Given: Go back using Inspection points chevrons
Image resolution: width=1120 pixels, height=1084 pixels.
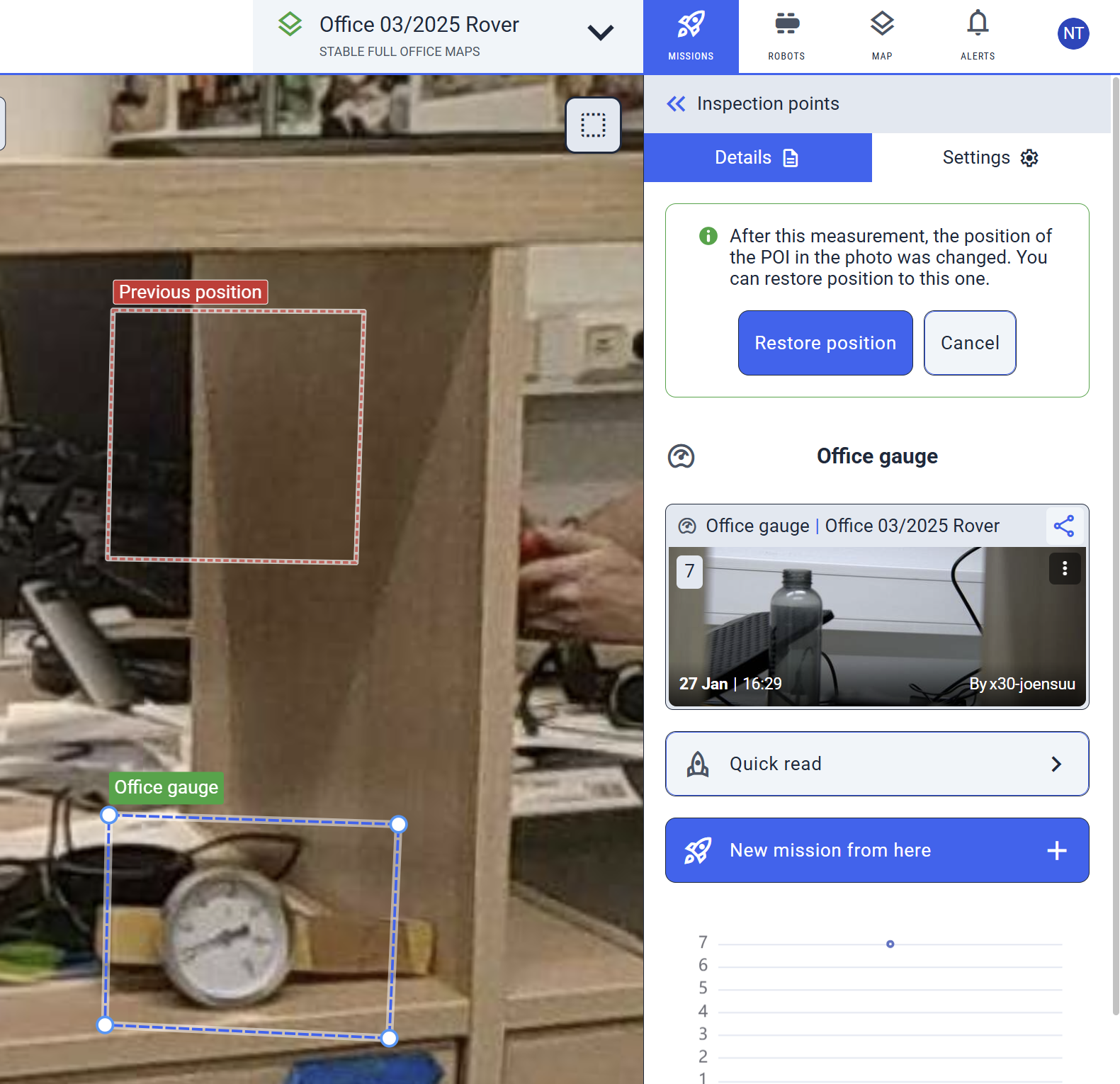Looking at the screenshot, I should [677, 104].
